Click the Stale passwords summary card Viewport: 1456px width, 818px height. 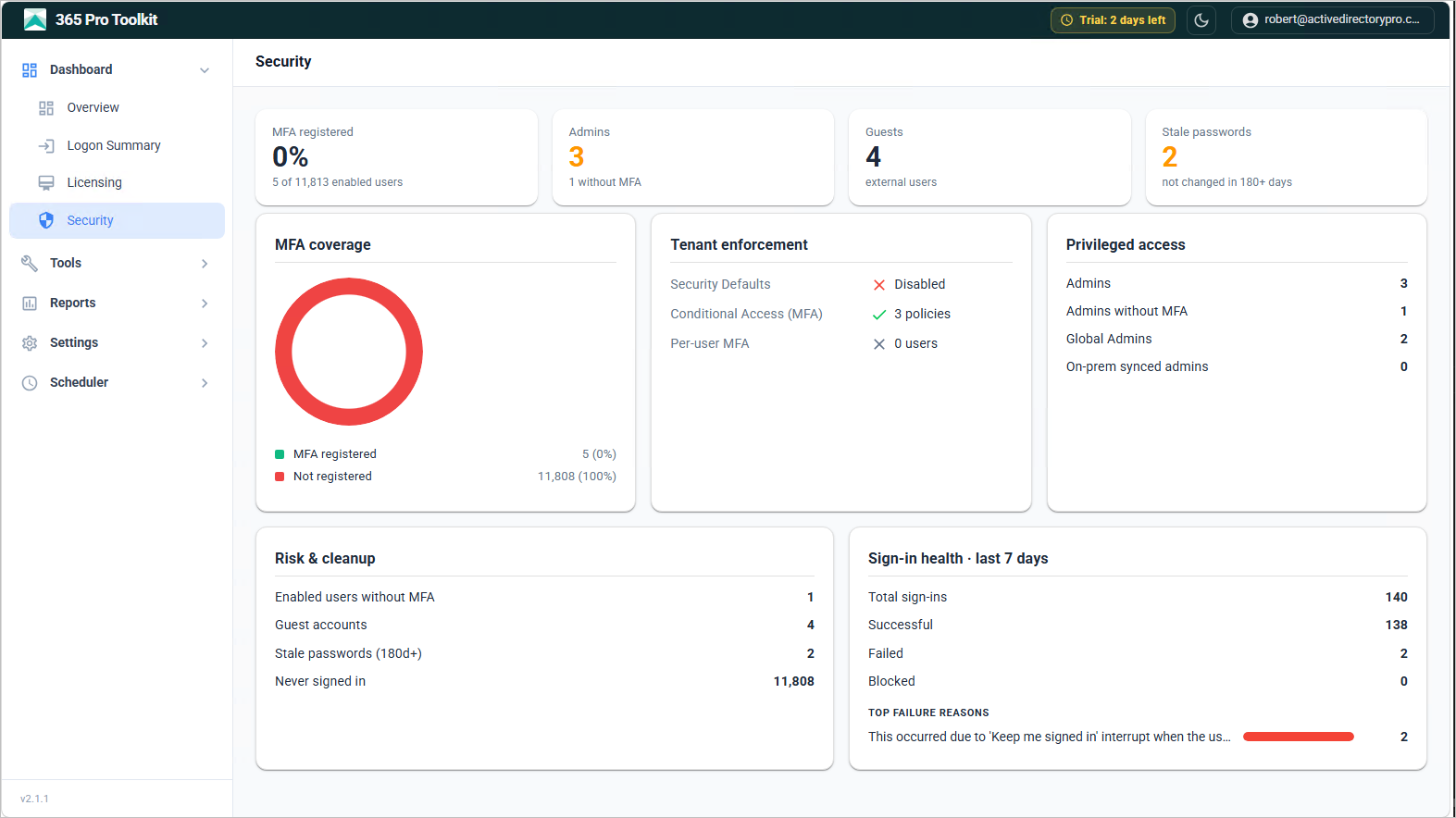(1286, 157)
